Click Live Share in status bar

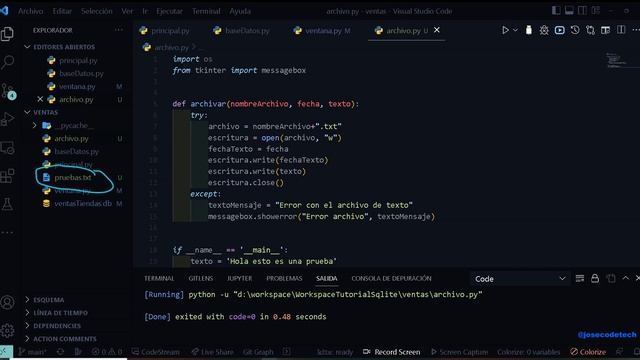pos(212,352)
